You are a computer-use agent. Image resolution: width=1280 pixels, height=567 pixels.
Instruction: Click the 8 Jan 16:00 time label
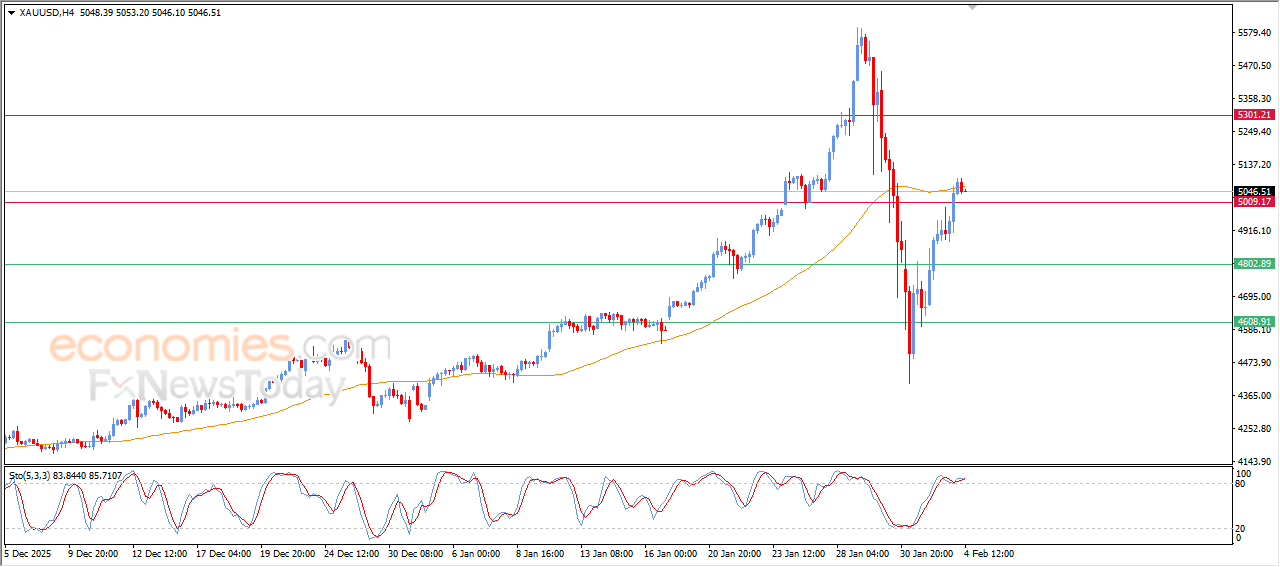pos(540,552)
